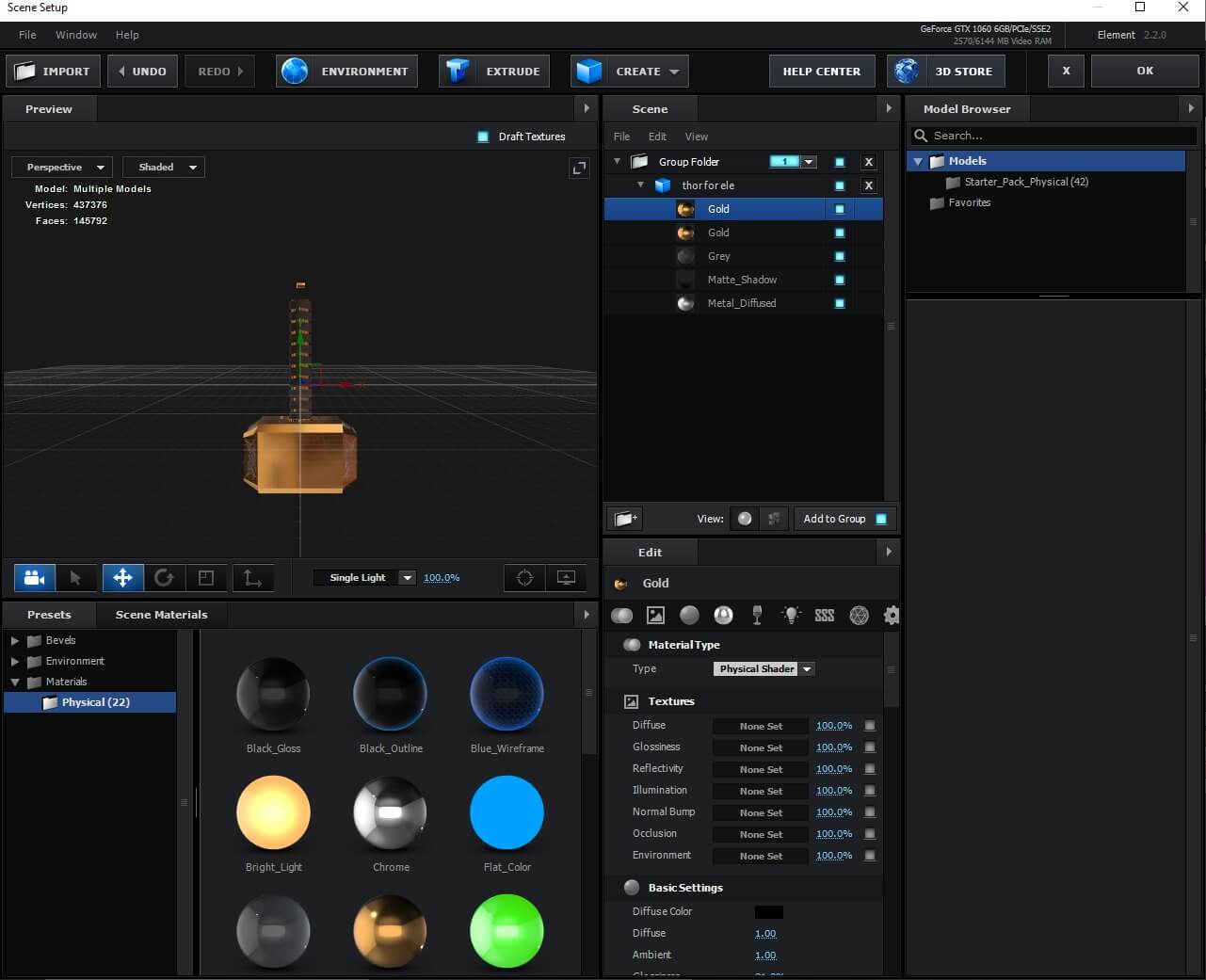This screenshot has width=1206, height=980.
Task: Toggle the Draft Textures checkbox
Action: pos(483,137)
